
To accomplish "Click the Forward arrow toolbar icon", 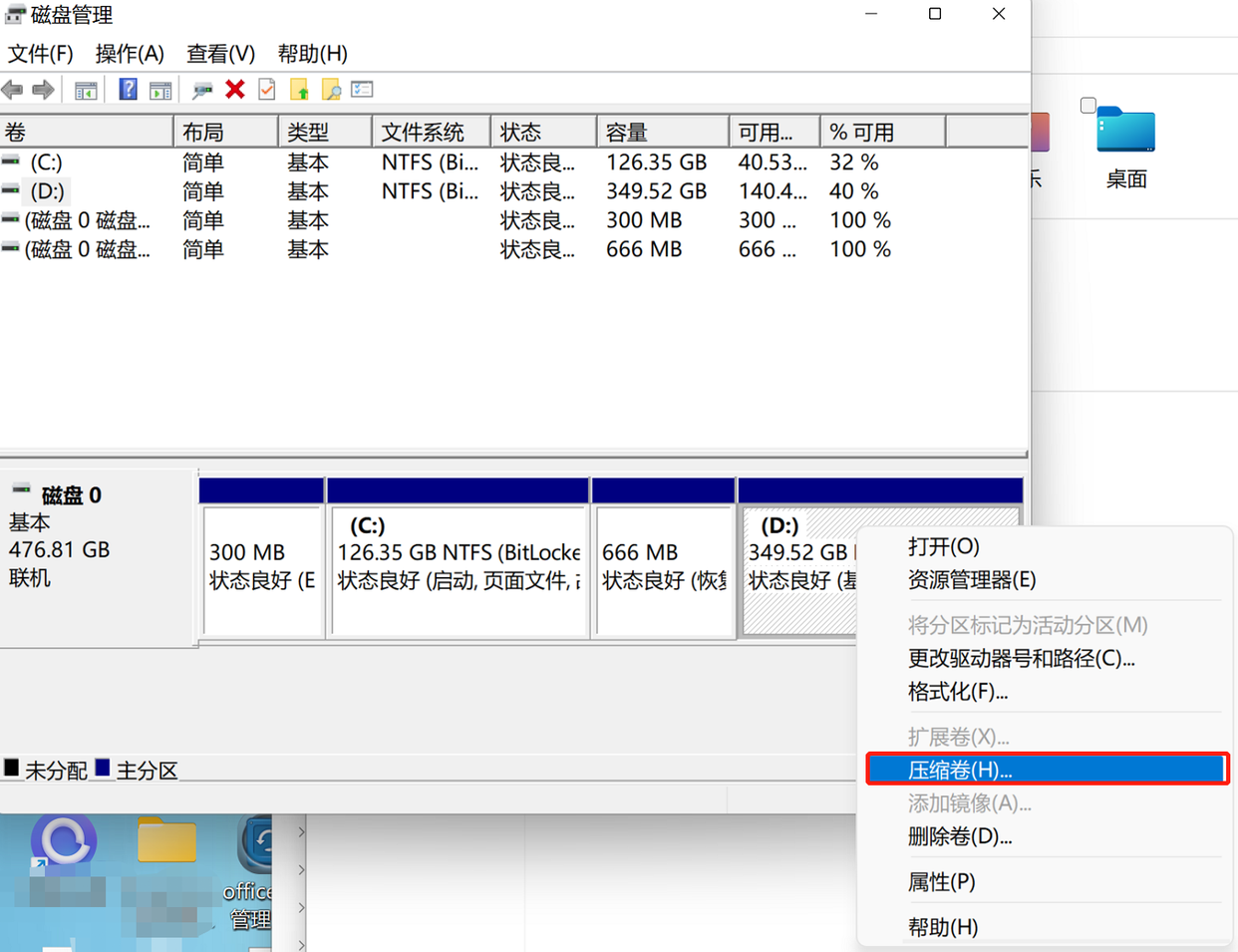I will pyautogui.click(x=43, y=91).
